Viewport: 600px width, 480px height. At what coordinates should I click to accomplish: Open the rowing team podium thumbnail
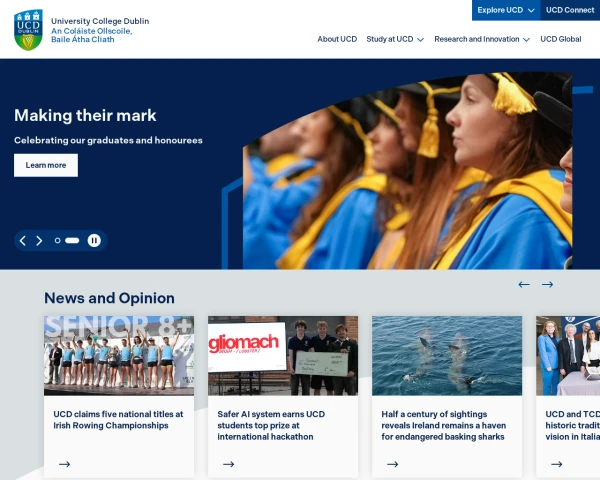[x=119, y=356]
